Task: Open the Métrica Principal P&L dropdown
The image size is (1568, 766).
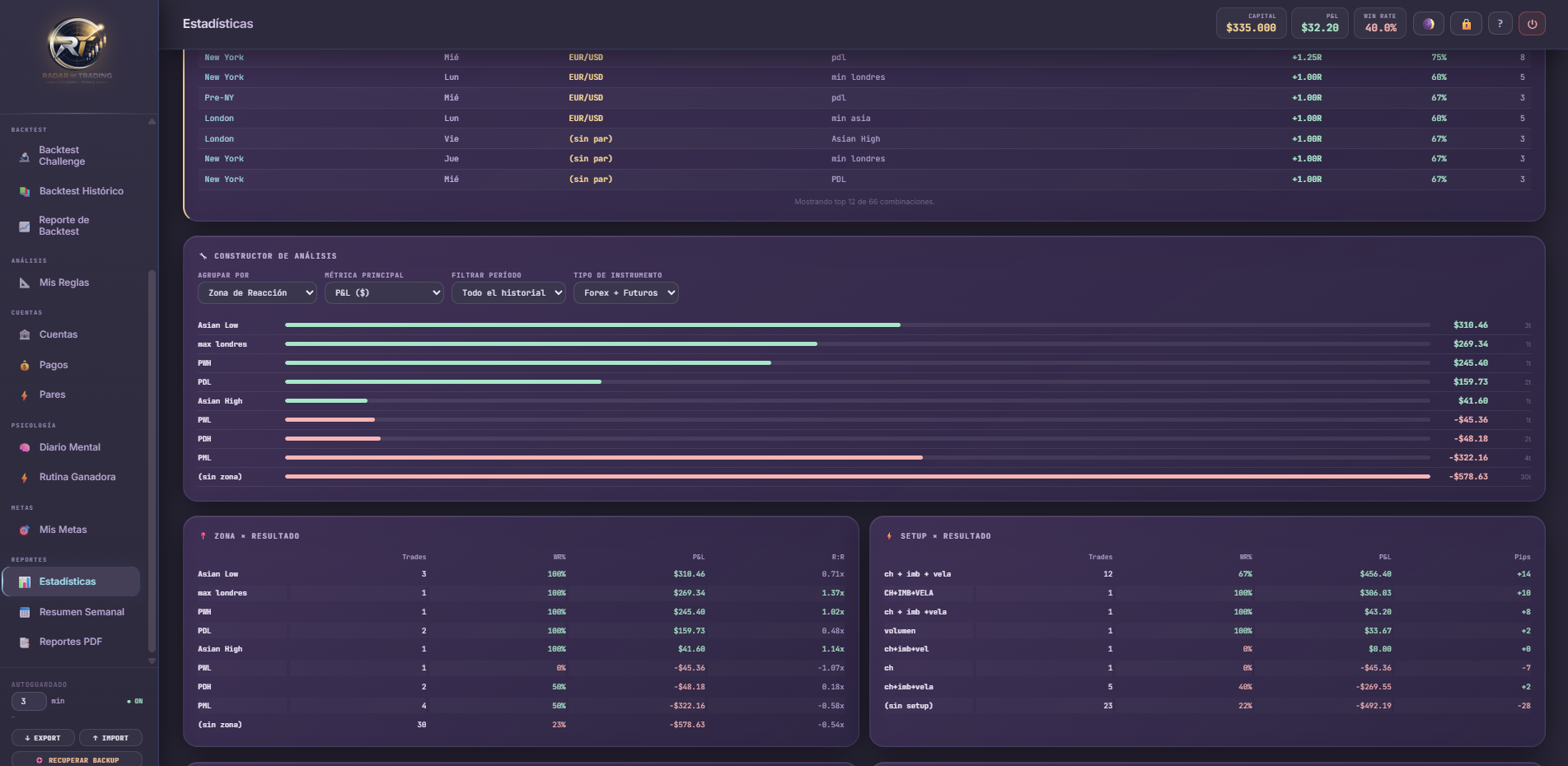Action: point(384,293)
